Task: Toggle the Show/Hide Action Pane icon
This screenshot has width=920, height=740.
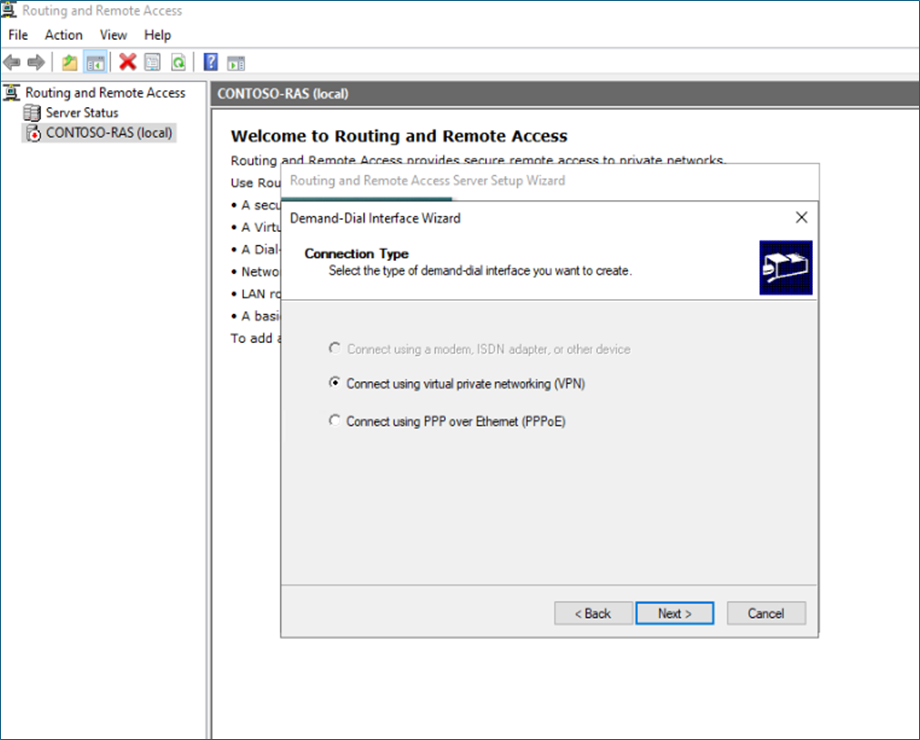Action: pyautogui.click(x=236, y=62)
